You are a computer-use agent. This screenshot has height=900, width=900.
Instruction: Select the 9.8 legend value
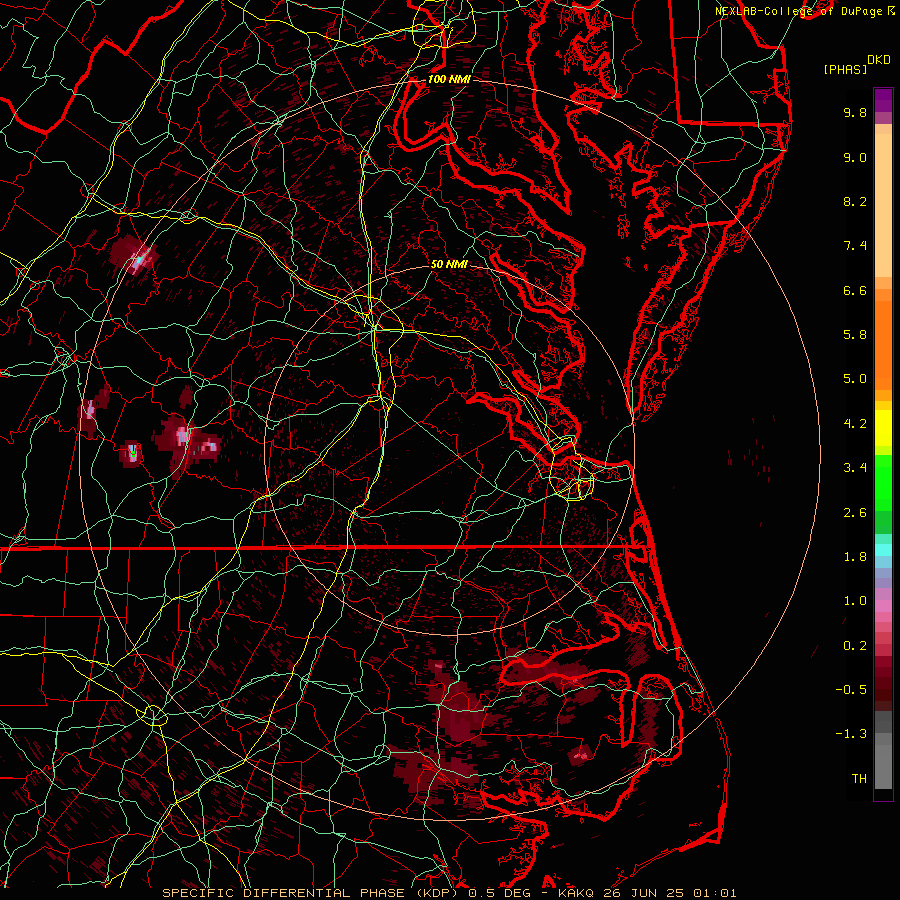pyautogui.click(x=855, y=112)
